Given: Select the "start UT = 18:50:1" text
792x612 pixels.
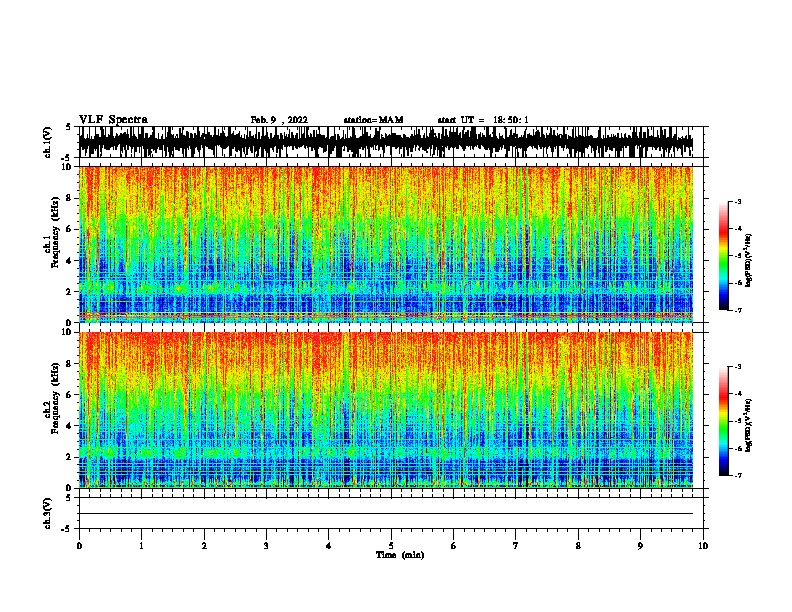Looking at the screenshot, I should click(x=483, y=120).
